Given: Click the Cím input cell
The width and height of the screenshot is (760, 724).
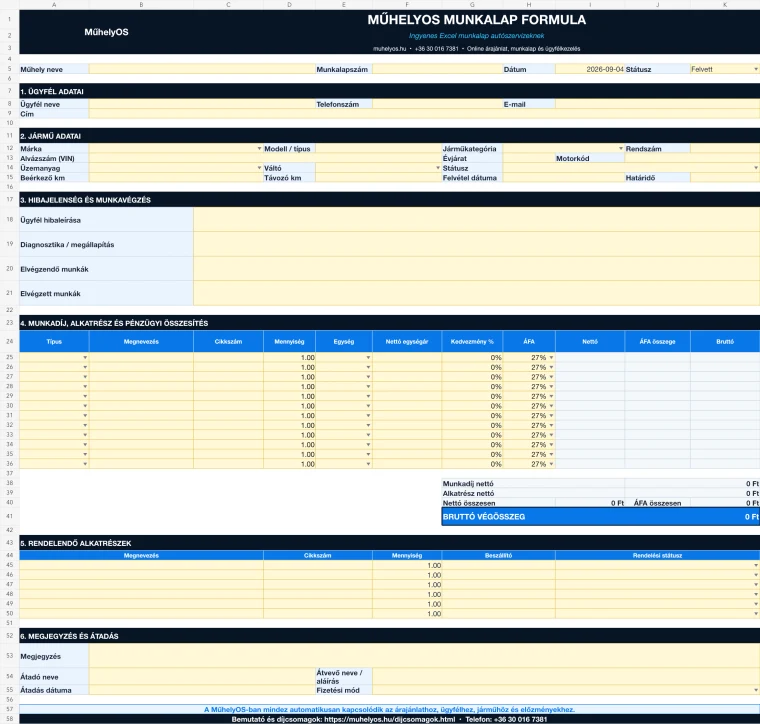Looking at the screenshot, I should (424, 114).
